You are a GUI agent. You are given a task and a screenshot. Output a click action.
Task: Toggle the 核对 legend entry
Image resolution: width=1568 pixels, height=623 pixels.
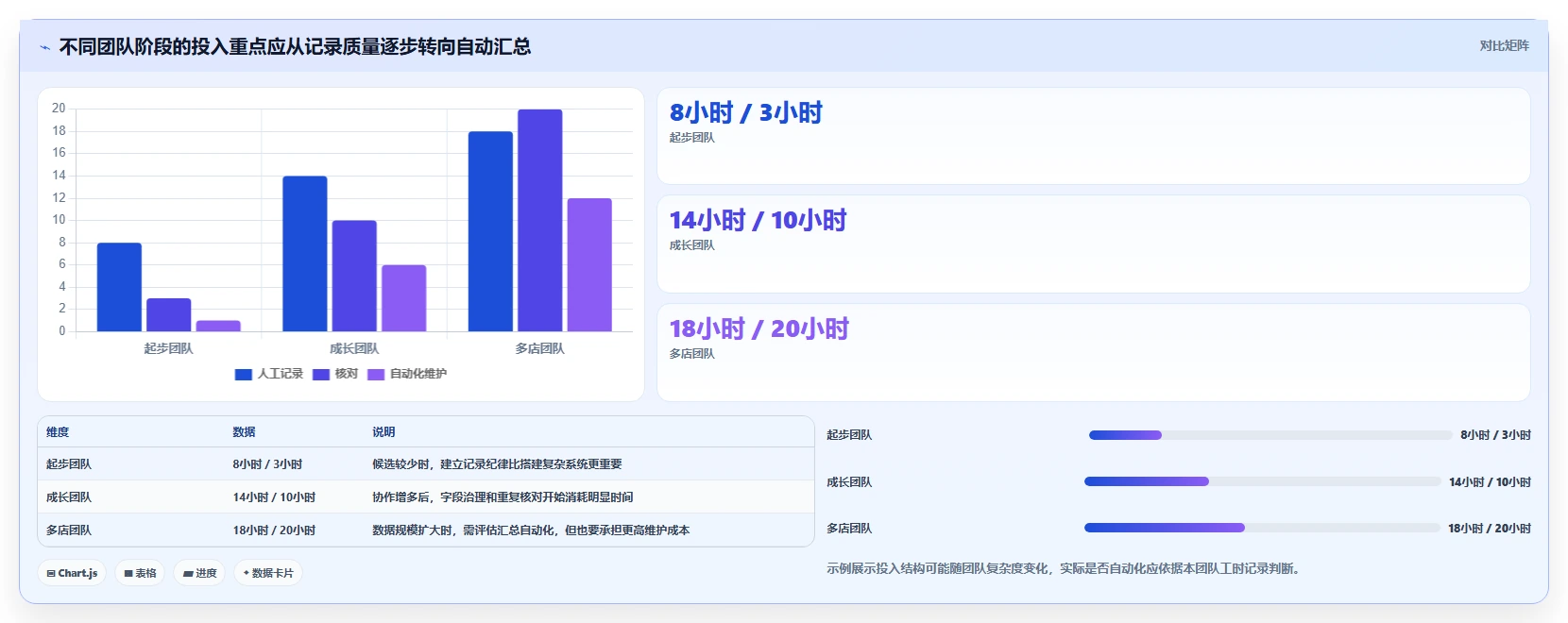pyautogui.click(x=335, y=374)
